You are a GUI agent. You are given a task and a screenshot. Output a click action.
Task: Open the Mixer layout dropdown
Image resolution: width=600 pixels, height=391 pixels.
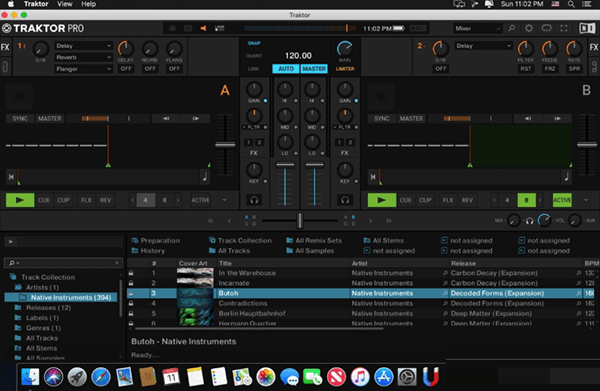point(478,28)
